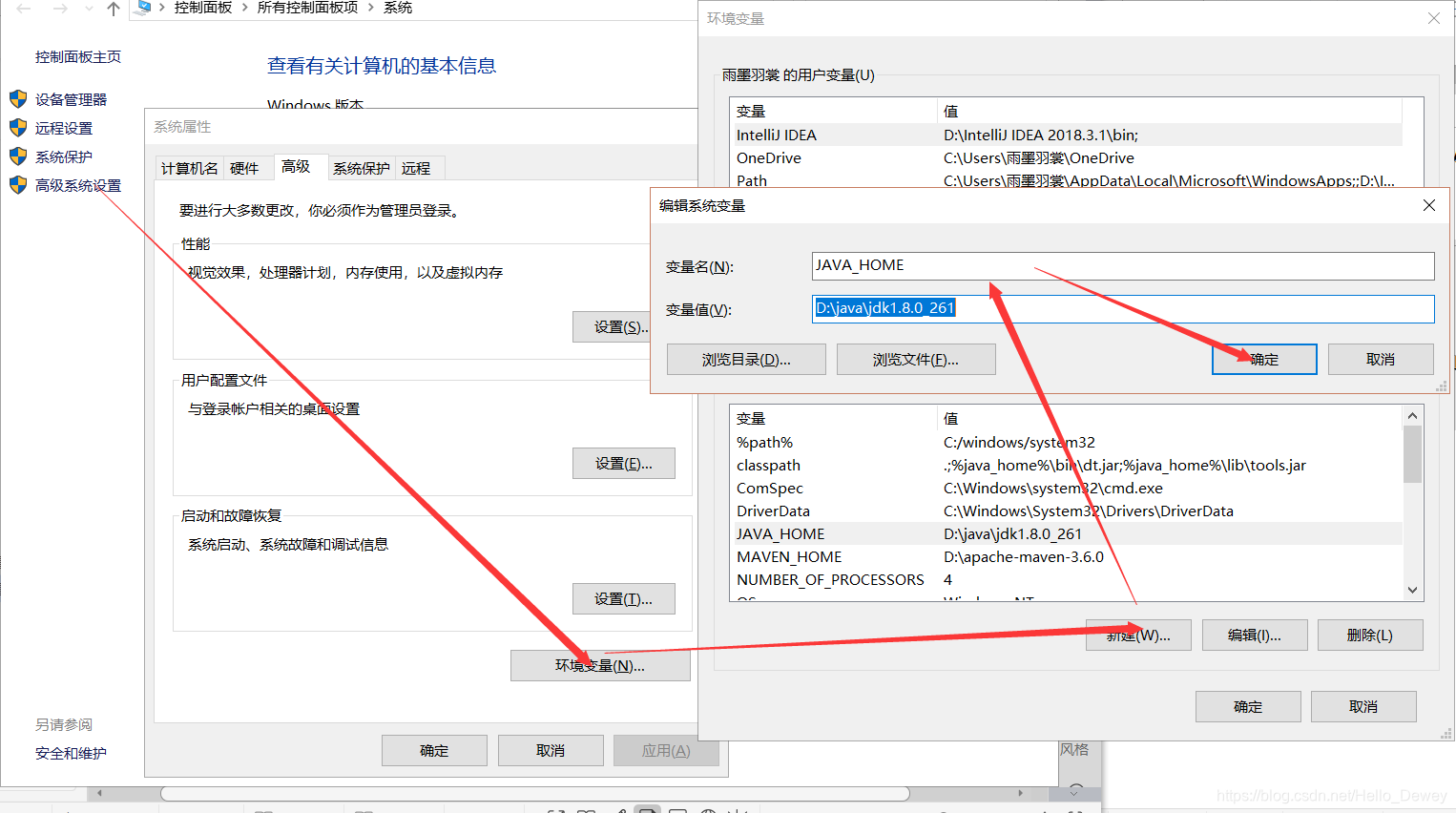Switch to 系统保护 tab in 系统属性
The width and height of the screenshot is (1456, 813).
click(362, 168)
